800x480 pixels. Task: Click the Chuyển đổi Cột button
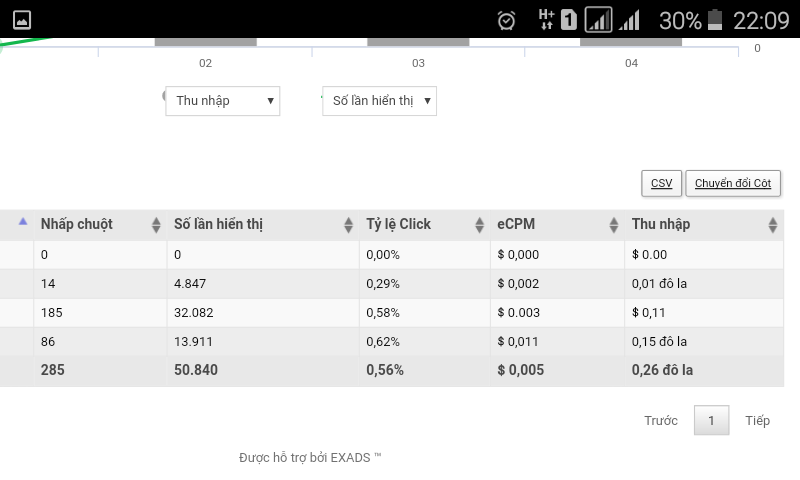(733, 183)
